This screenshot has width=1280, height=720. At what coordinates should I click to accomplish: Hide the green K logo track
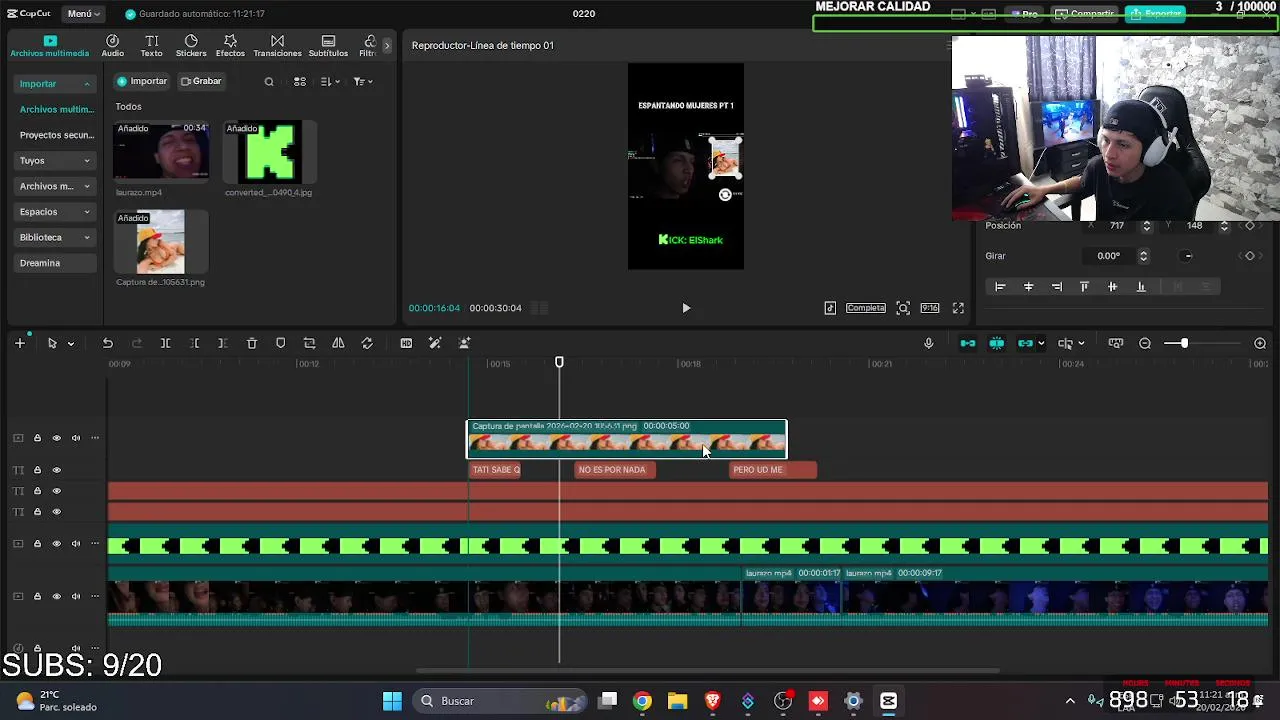(56, 544)
